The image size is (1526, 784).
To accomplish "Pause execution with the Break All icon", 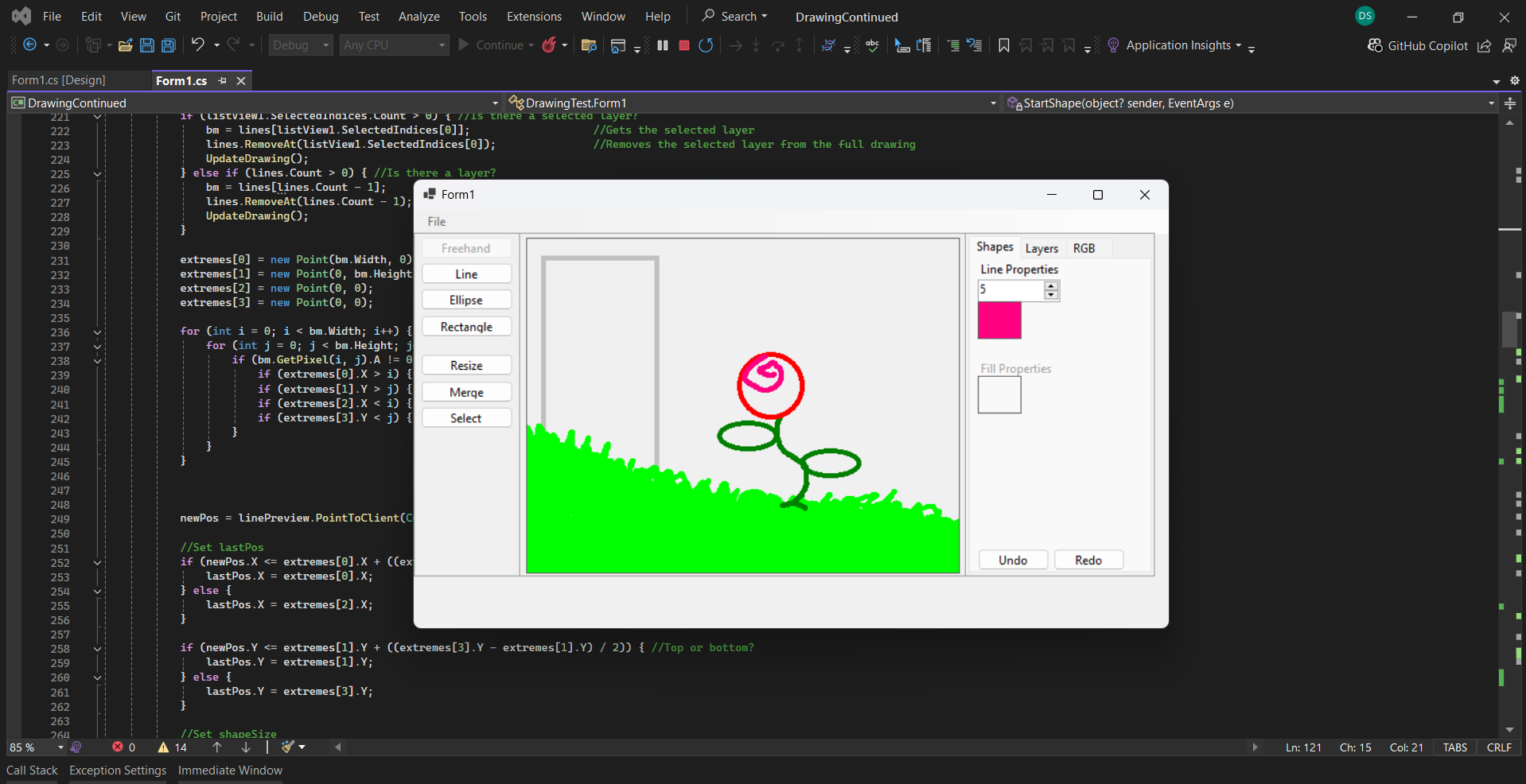I will click(662, 45).
